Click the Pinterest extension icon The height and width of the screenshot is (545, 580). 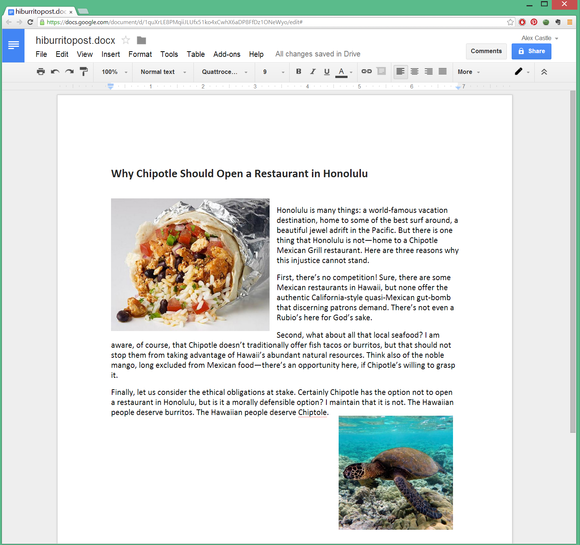(x=534, y=22)
